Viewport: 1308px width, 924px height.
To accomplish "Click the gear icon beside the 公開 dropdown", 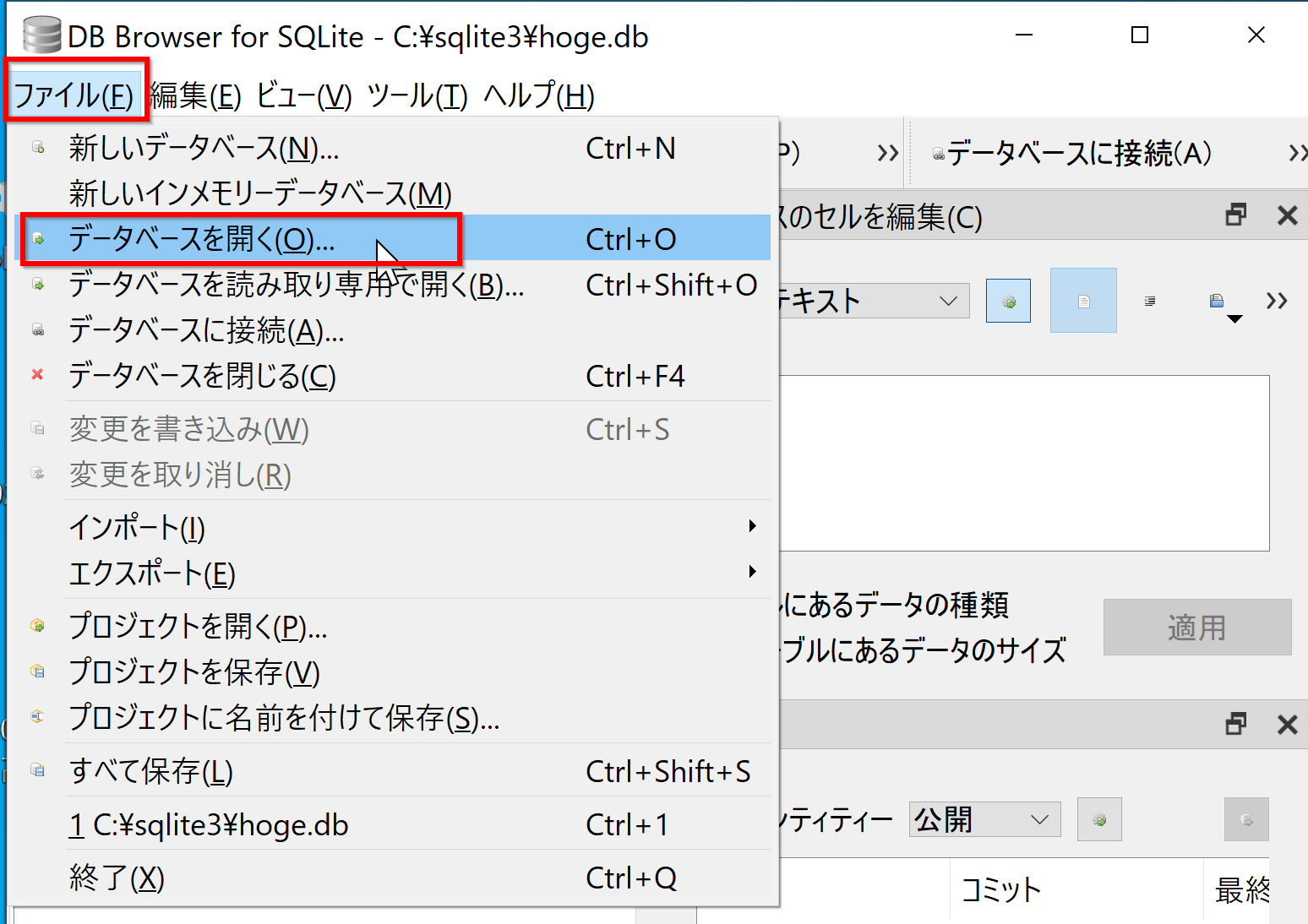I will pyautogui.click(x=1099, y=819).
